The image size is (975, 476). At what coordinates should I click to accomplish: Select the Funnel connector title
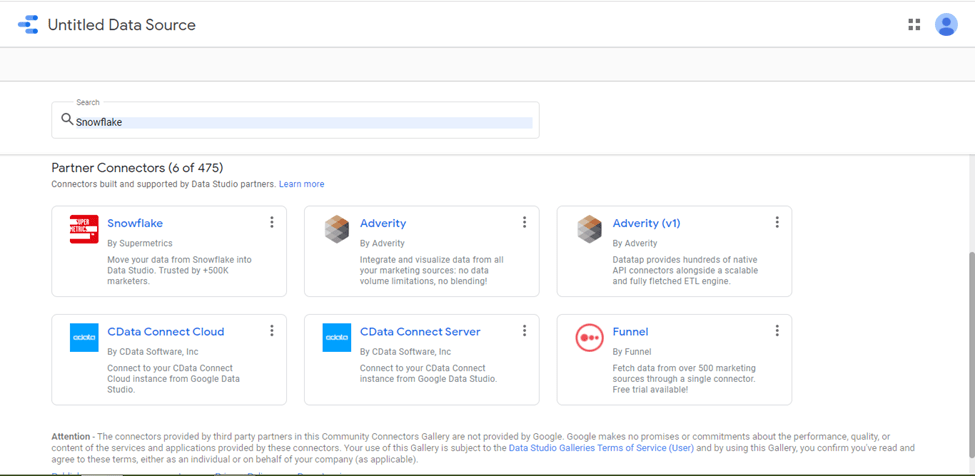tap(631, 332)
